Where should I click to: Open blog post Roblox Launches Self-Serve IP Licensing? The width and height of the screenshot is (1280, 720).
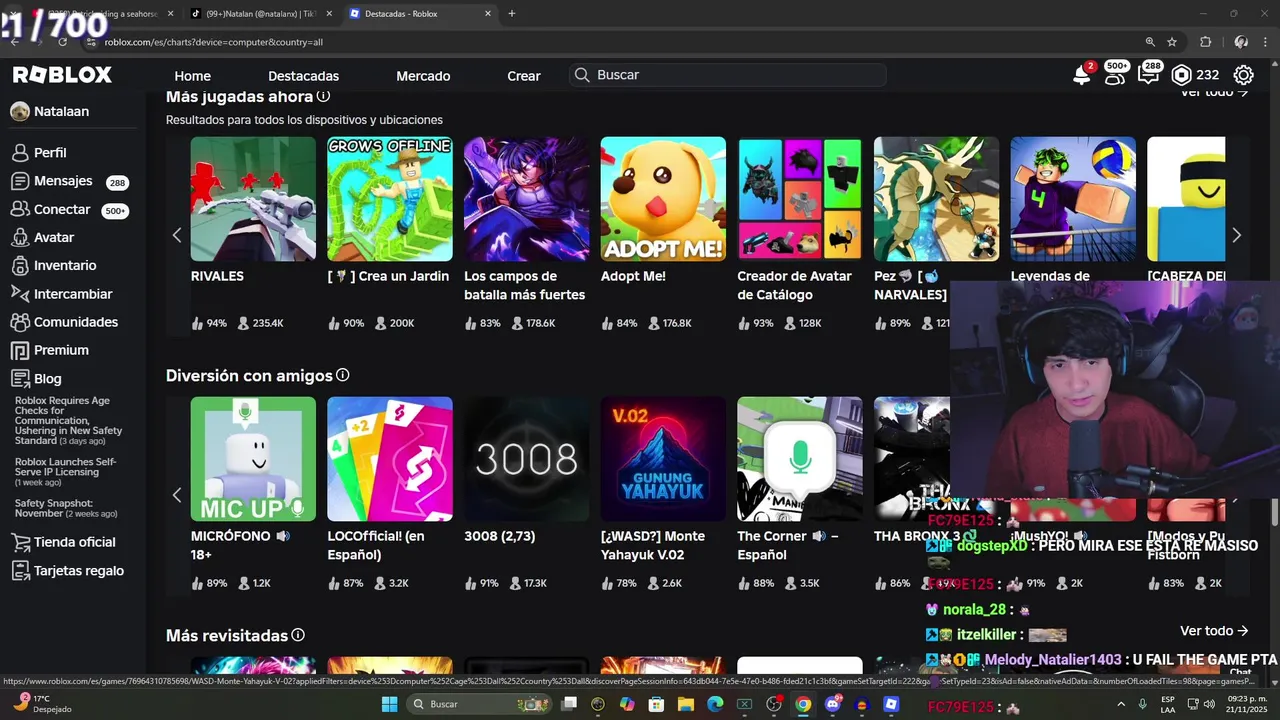(65, 472)
